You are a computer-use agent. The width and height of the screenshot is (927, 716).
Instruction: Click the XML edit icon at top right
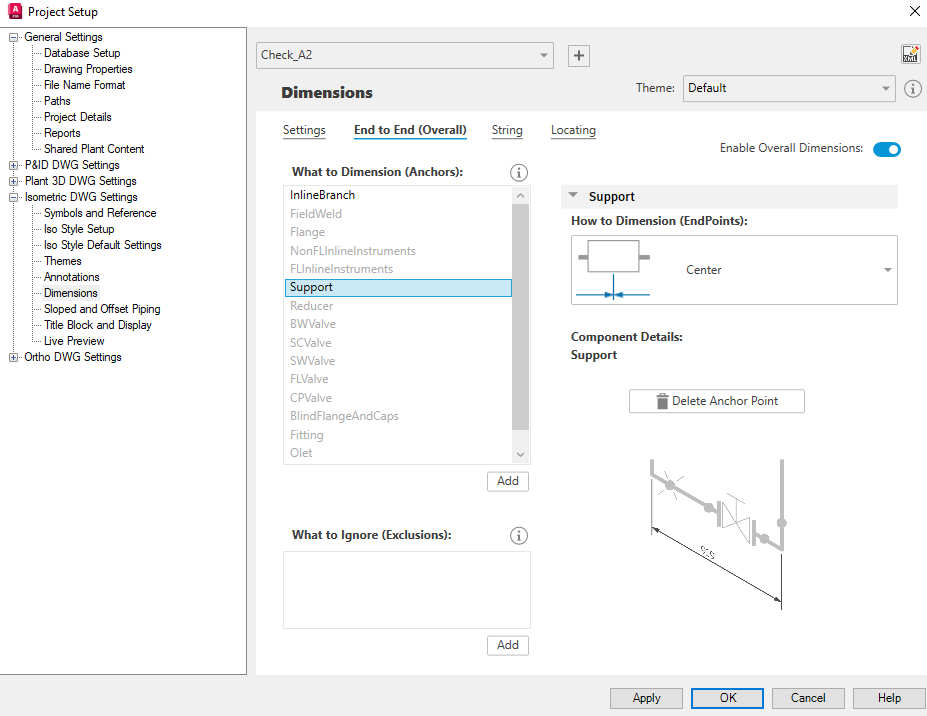909,53
